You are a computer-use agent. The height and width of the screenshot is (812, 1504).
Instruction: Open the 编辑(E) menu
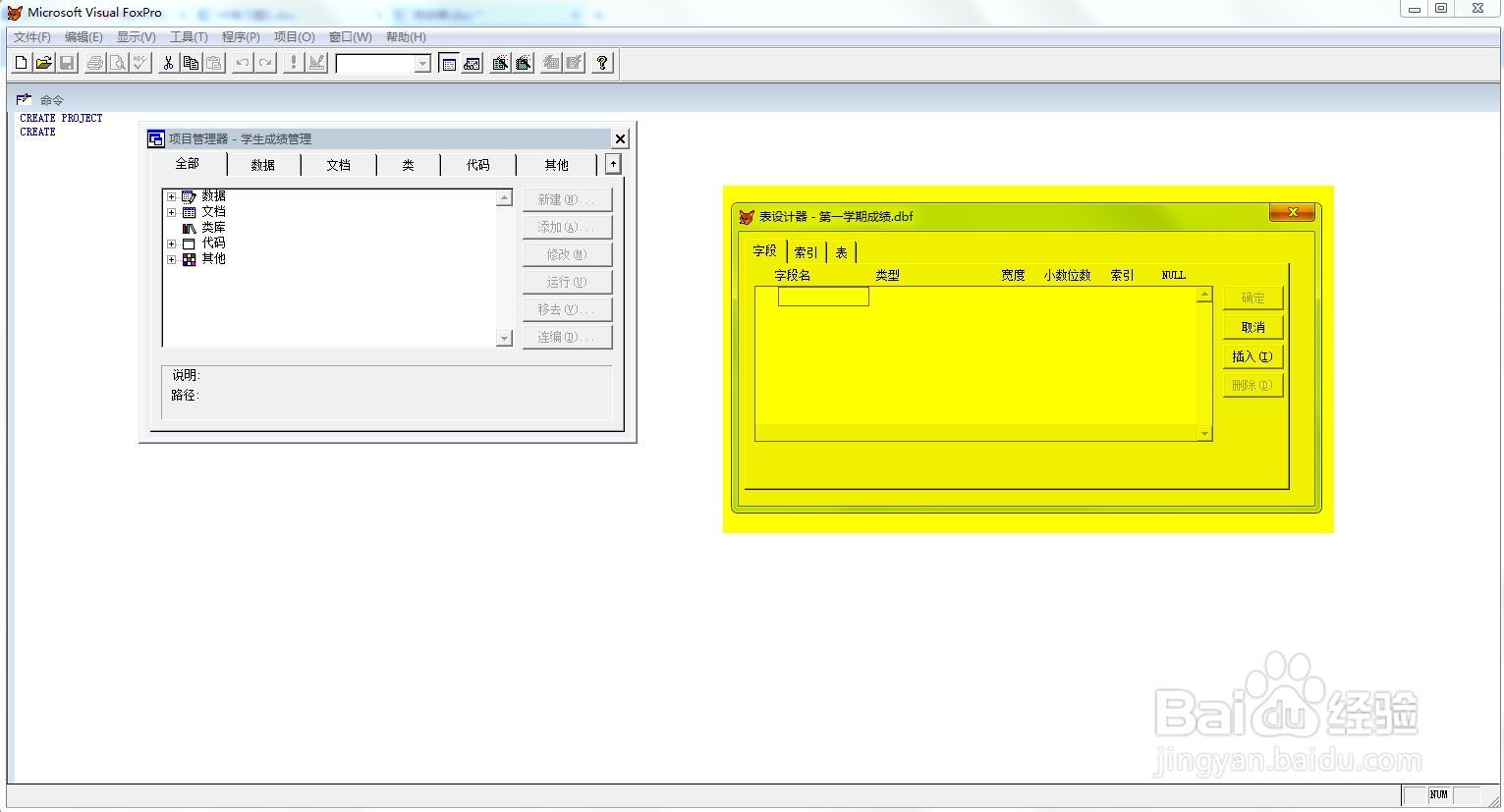(84, 37)
